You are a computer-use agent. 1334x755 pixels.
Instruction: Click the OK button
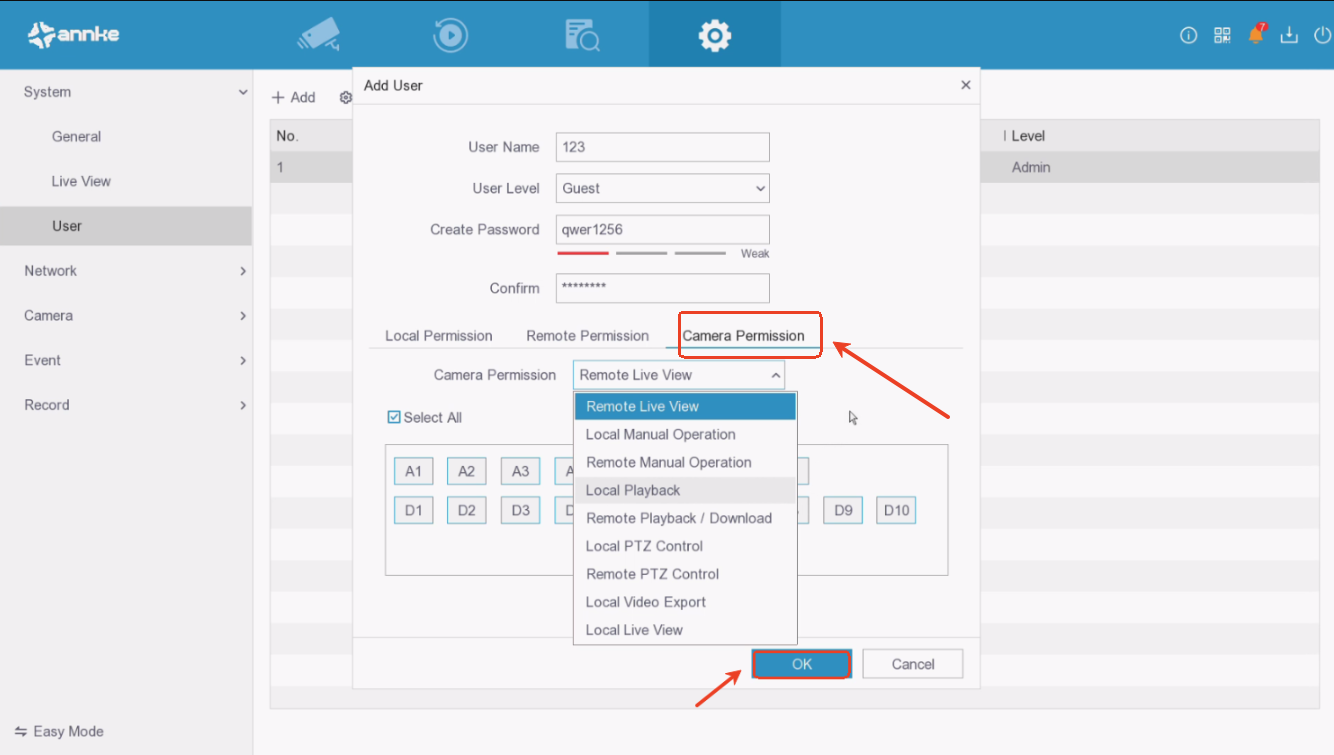pos(801,664)
